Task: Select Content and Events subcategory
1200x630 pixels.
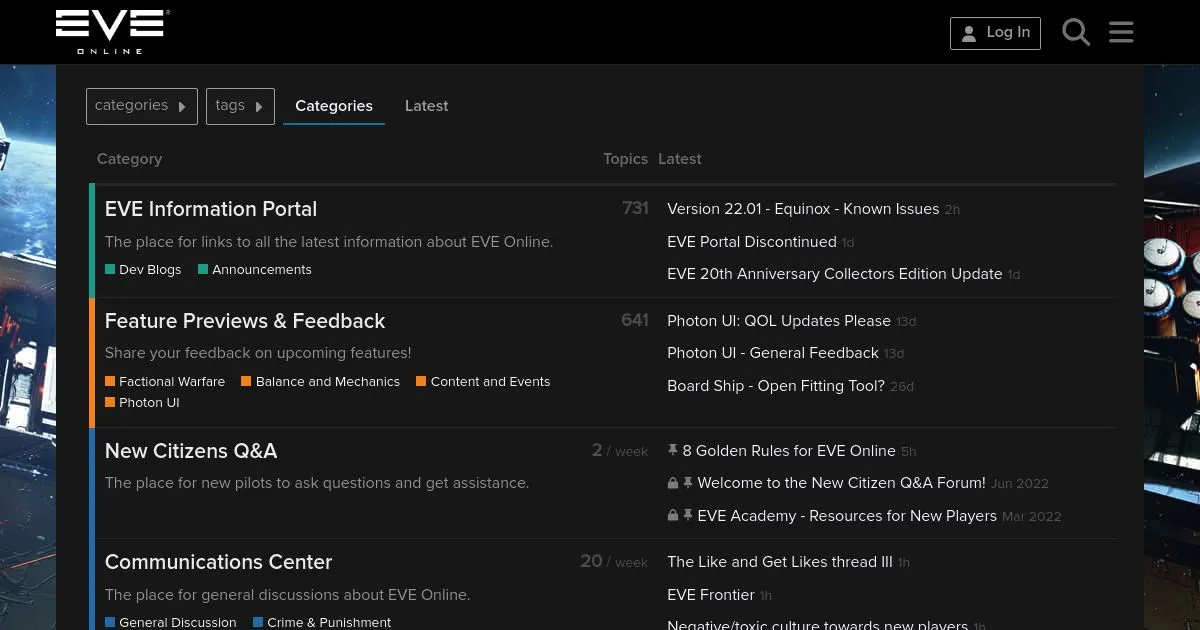Action: pos(483,382)
